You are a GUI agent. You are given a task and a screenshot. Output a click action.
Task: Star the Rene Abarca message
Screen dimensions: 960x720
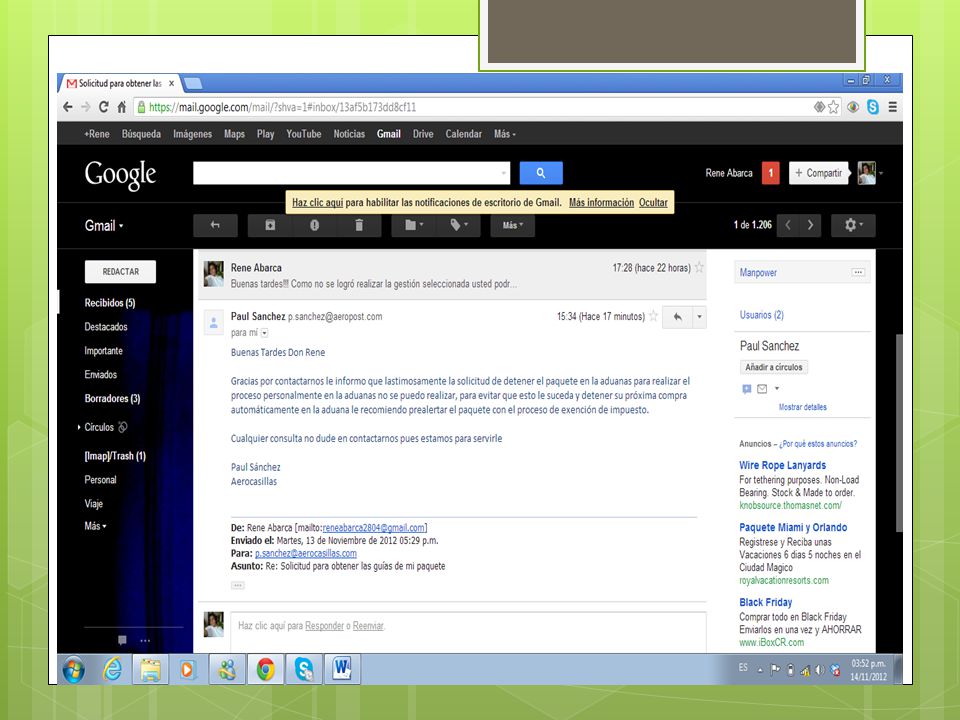(699, 268)
